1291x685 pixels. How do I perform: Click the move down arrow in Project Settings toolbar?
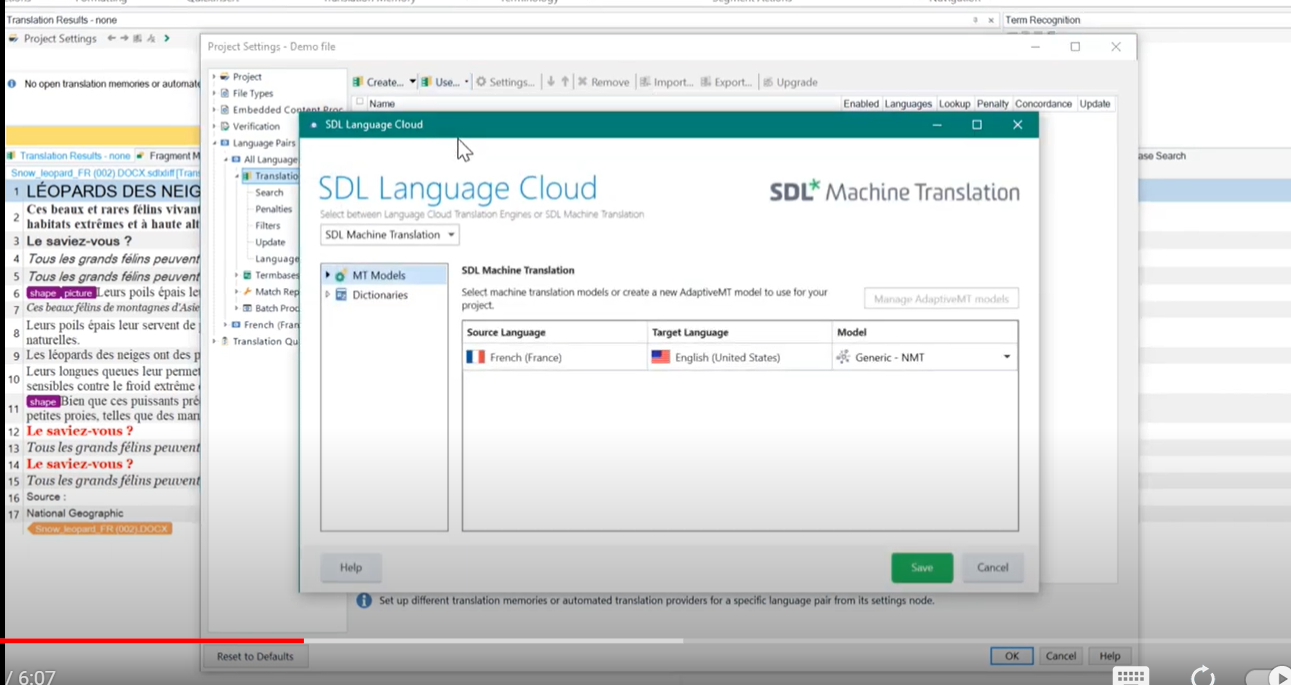pyautogui.click(x=551, y=82)
